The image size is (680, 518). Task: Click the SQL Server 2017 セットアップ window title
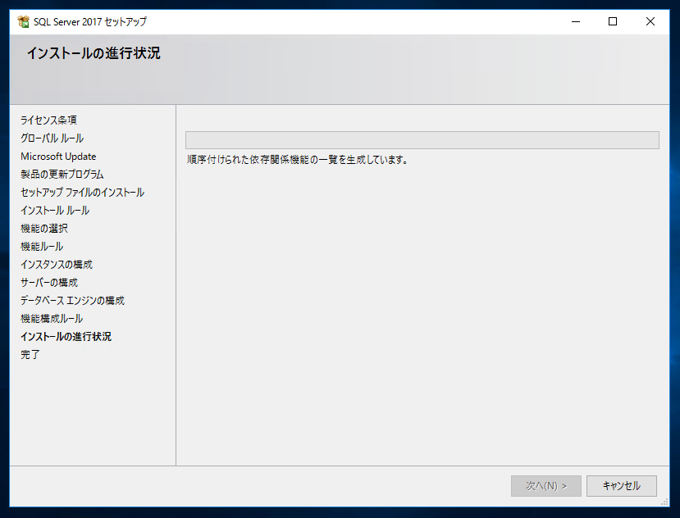[90, 21]
